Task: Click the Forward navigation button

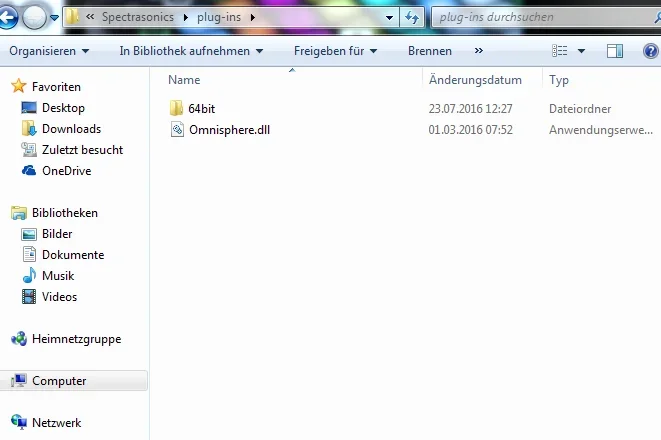Action: (34, 18)
